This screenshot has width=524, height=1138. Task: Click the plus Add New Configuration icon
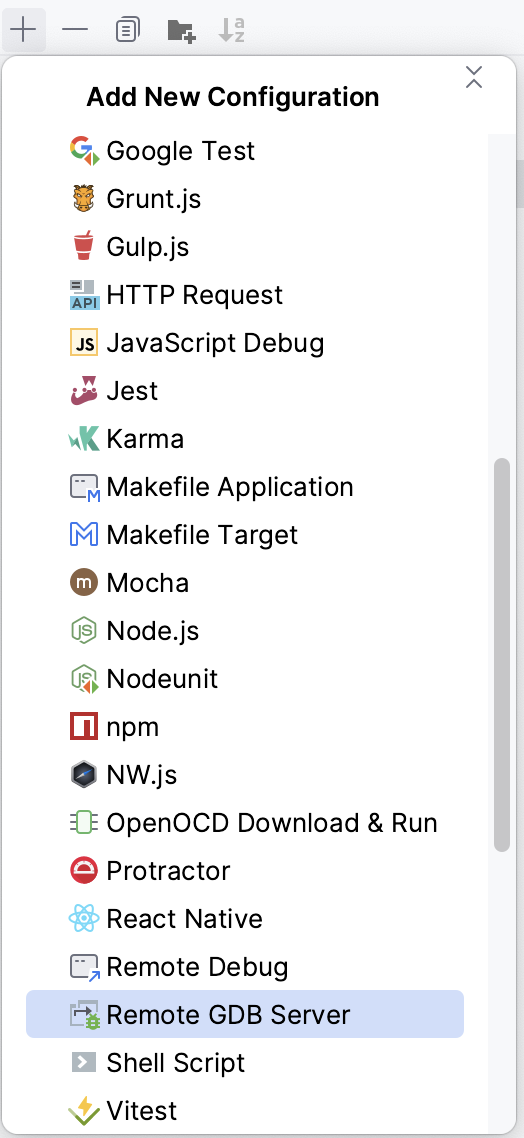point(23,30)
